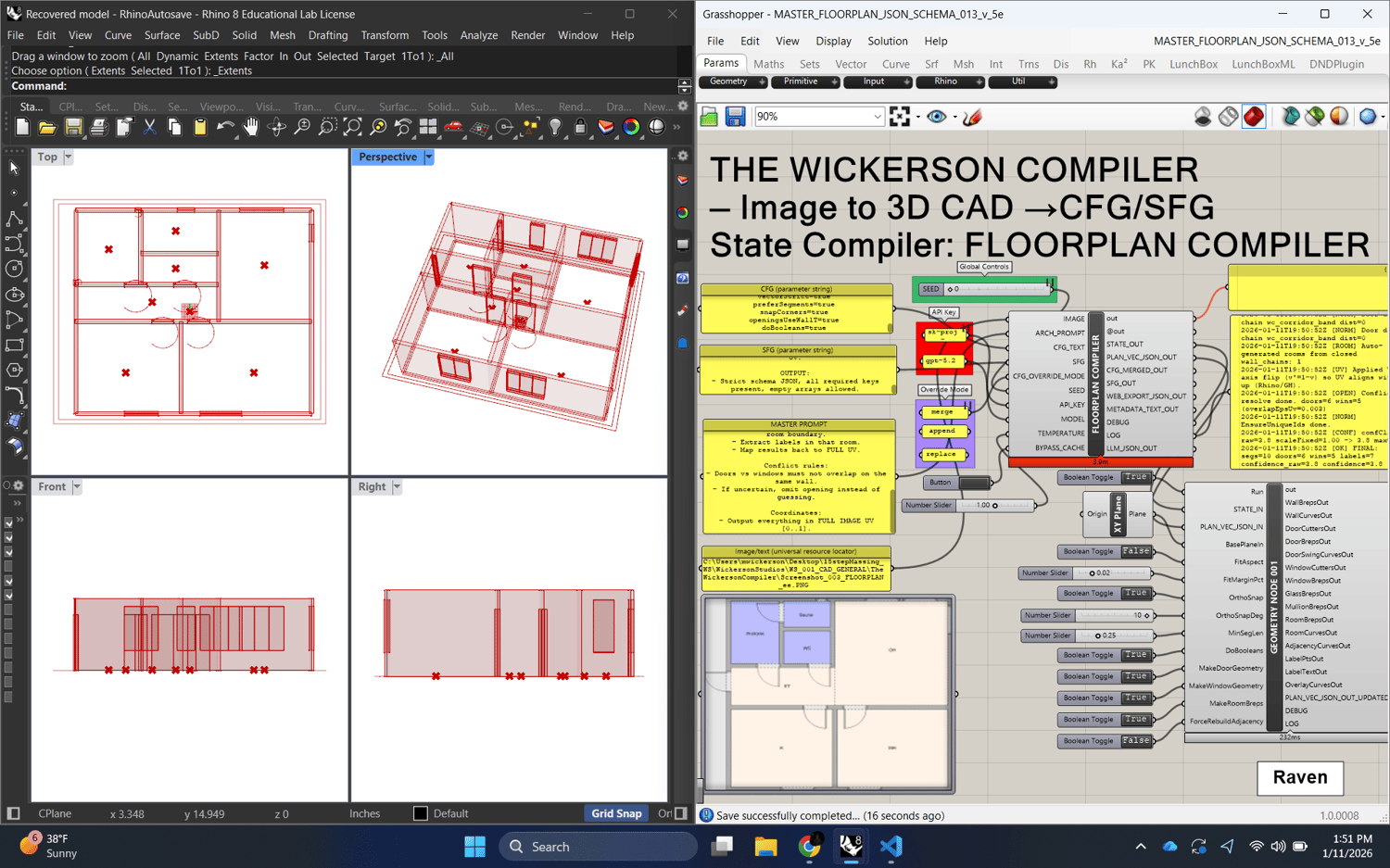Select the Sketch pencil tool in Grasshopper
Image resolution: width=1390 pixels, height=868 pixels.
(972, 117)
